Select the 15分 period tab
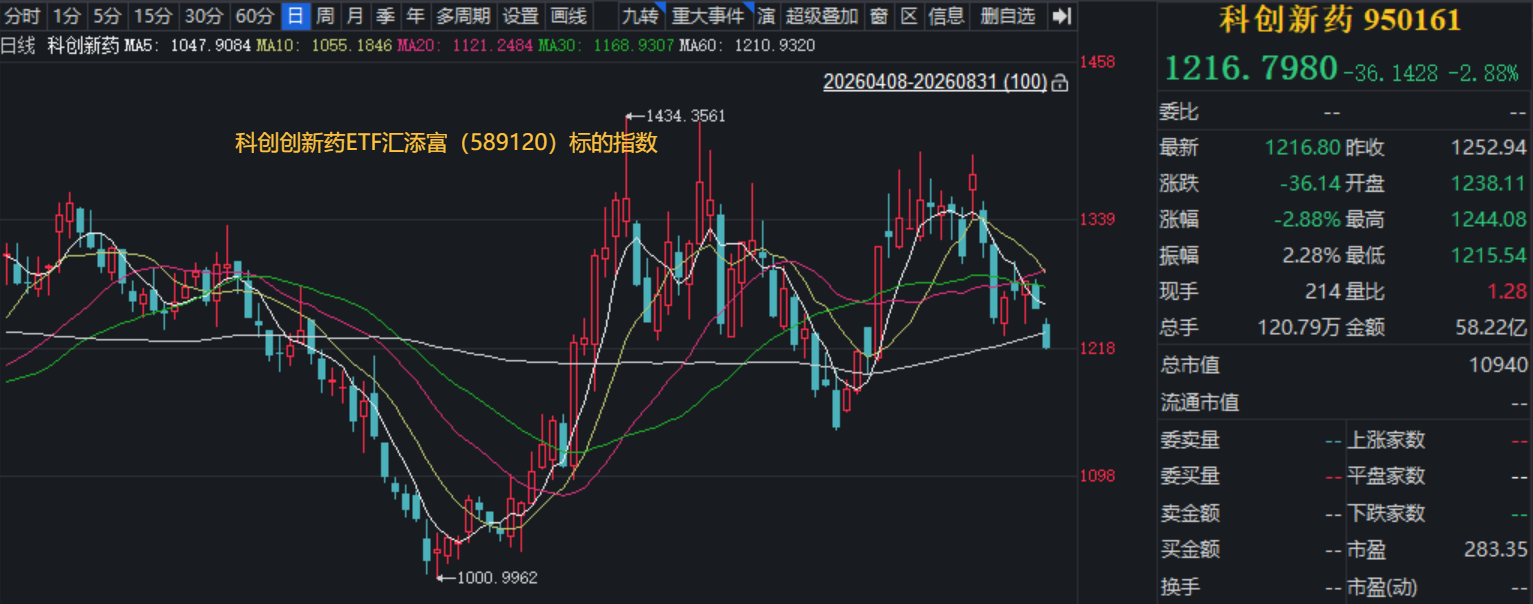The width and height of the screenshot is (1533, 604). click(152, 16)
